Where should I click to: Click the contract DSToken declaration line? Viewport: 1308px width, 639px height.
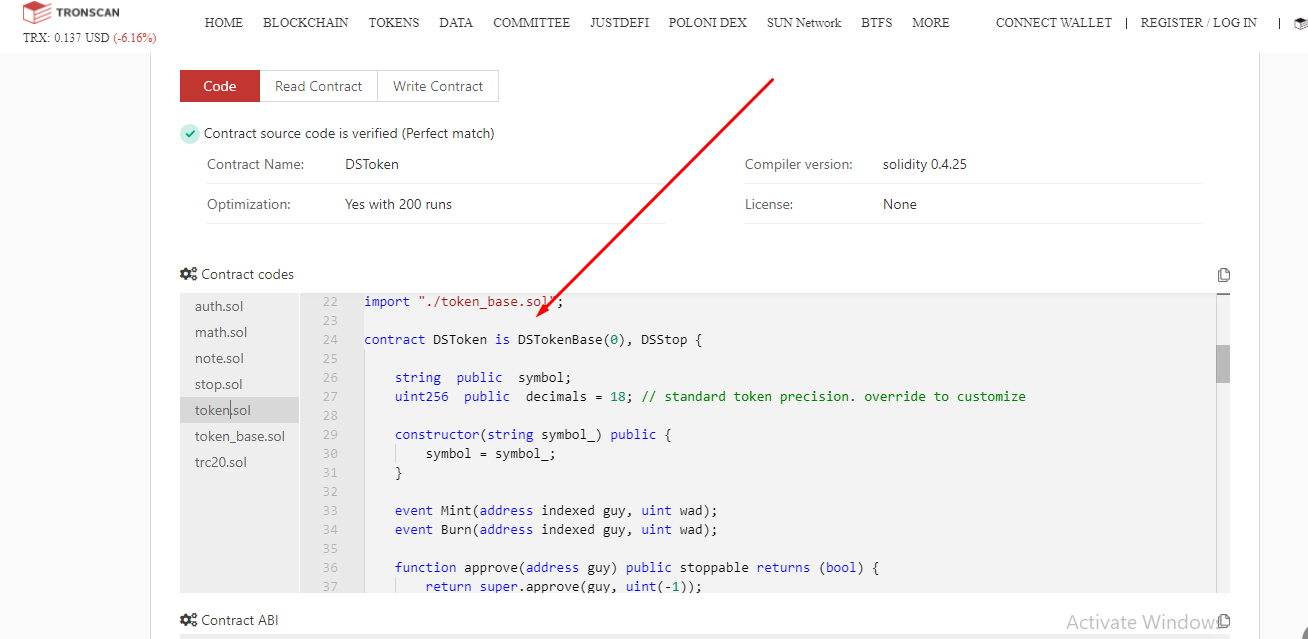point(533,340)
